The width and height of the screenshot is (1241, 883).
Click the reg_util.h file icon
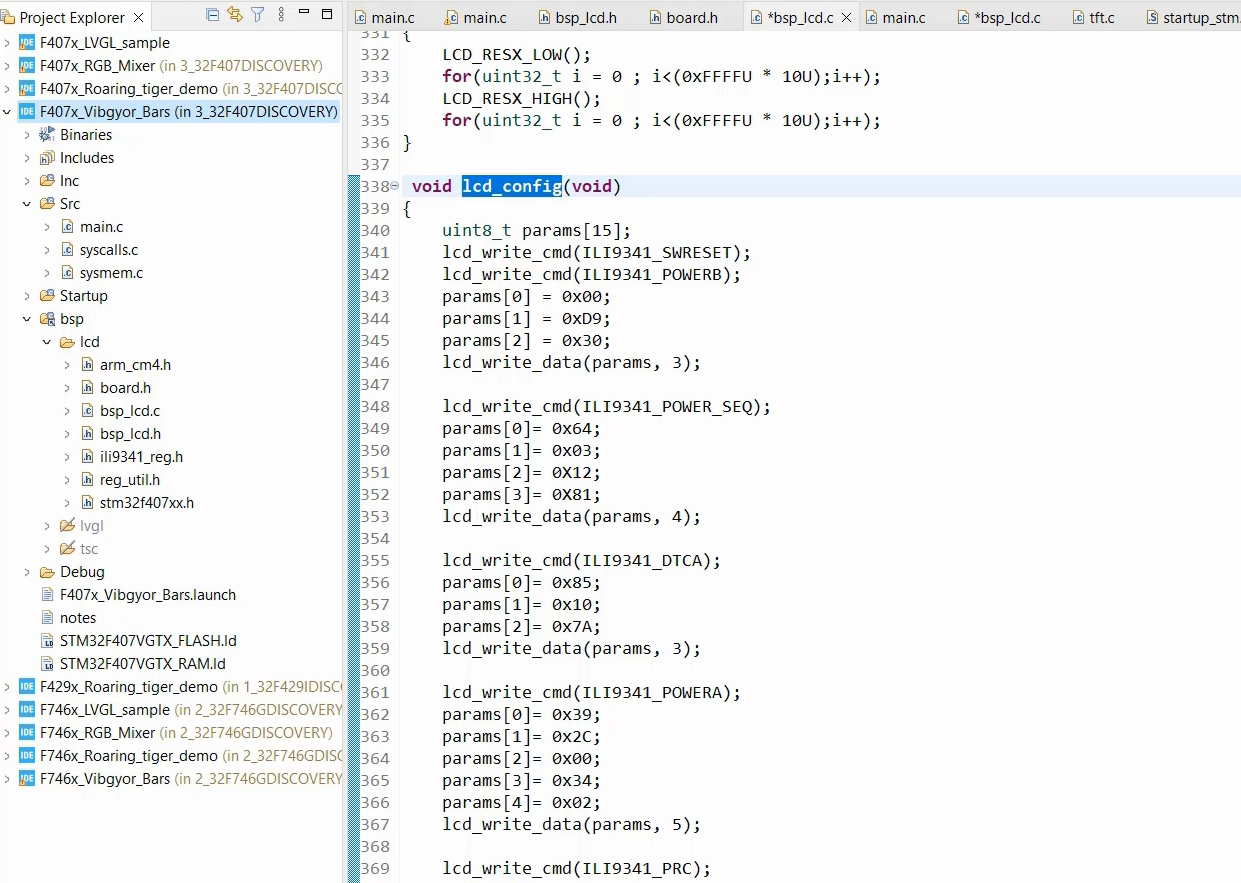pos(87,480)
